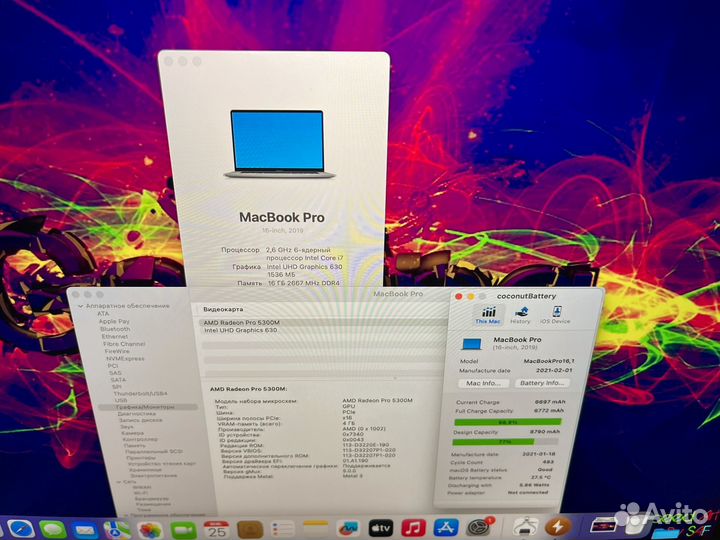Screen dimensions: 720x540
Task: Click the Mac Info... button
Action: click(484, 383)
